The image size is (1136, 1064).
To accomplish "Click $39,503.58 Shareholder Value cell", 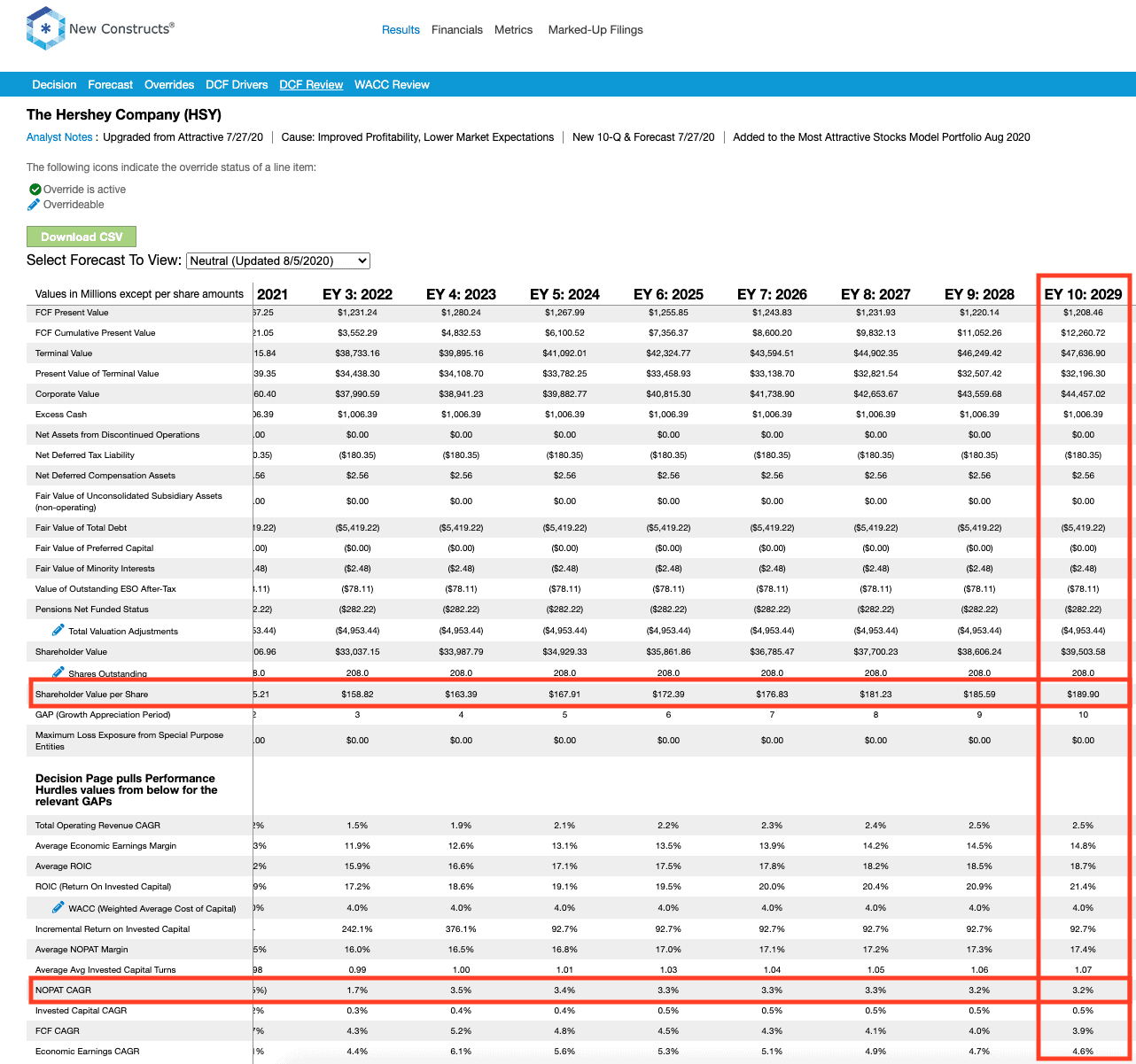I will 1083,652.
